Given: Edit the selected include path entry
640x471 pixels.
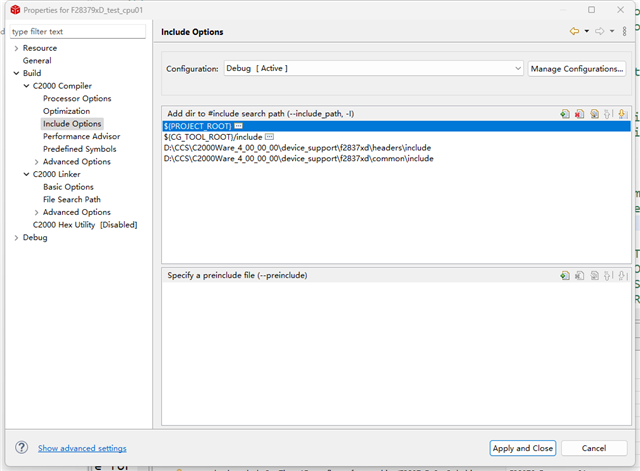Looking at the screenshot, I should 594,114.
